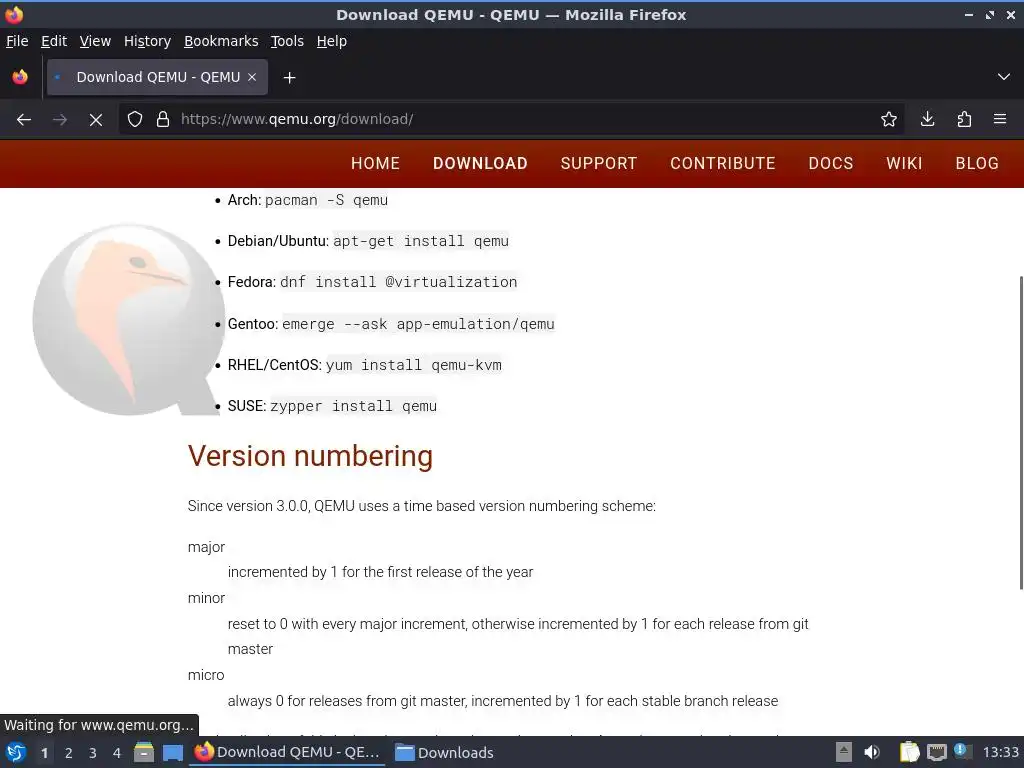Click the 'major' term label
This screenshot has width=1024, height=768.
[206, 547]
